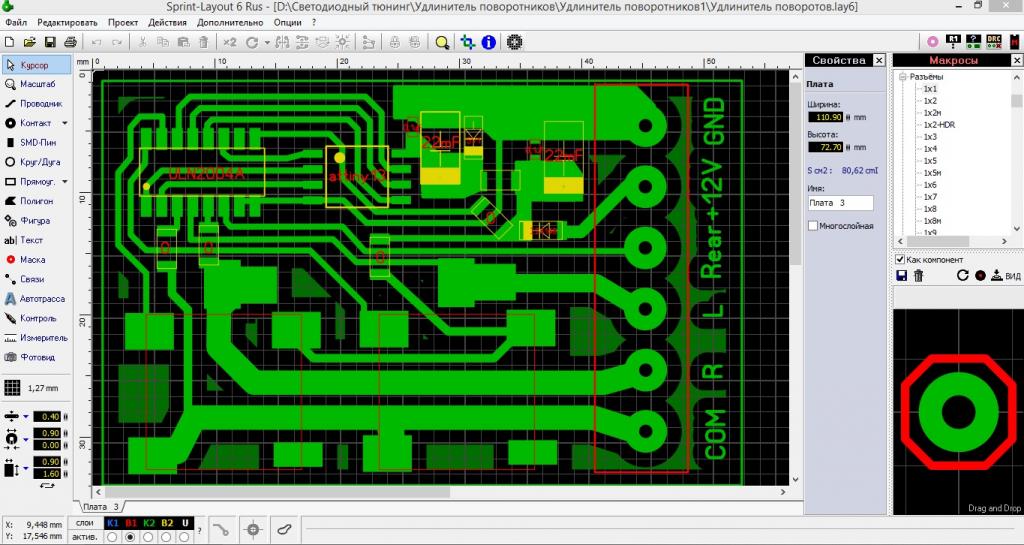Click the teal crop-shaped toolbar icon
Screen dimensions: 1024x545
point(468,42)
